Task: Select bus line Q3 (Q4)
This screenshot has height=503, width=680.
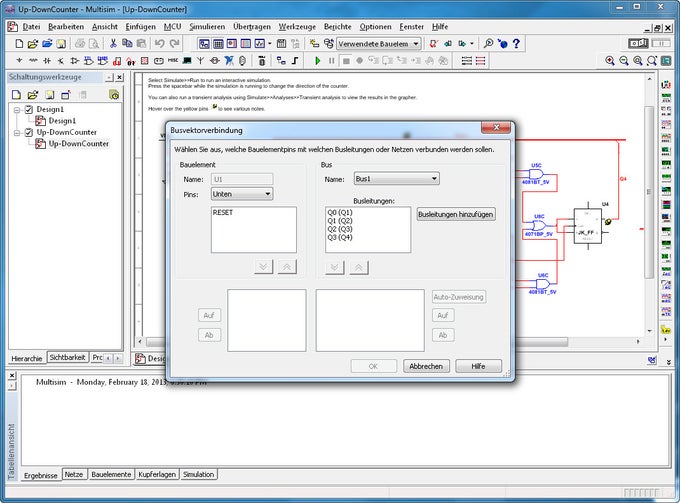Action: tap(340, 237)
